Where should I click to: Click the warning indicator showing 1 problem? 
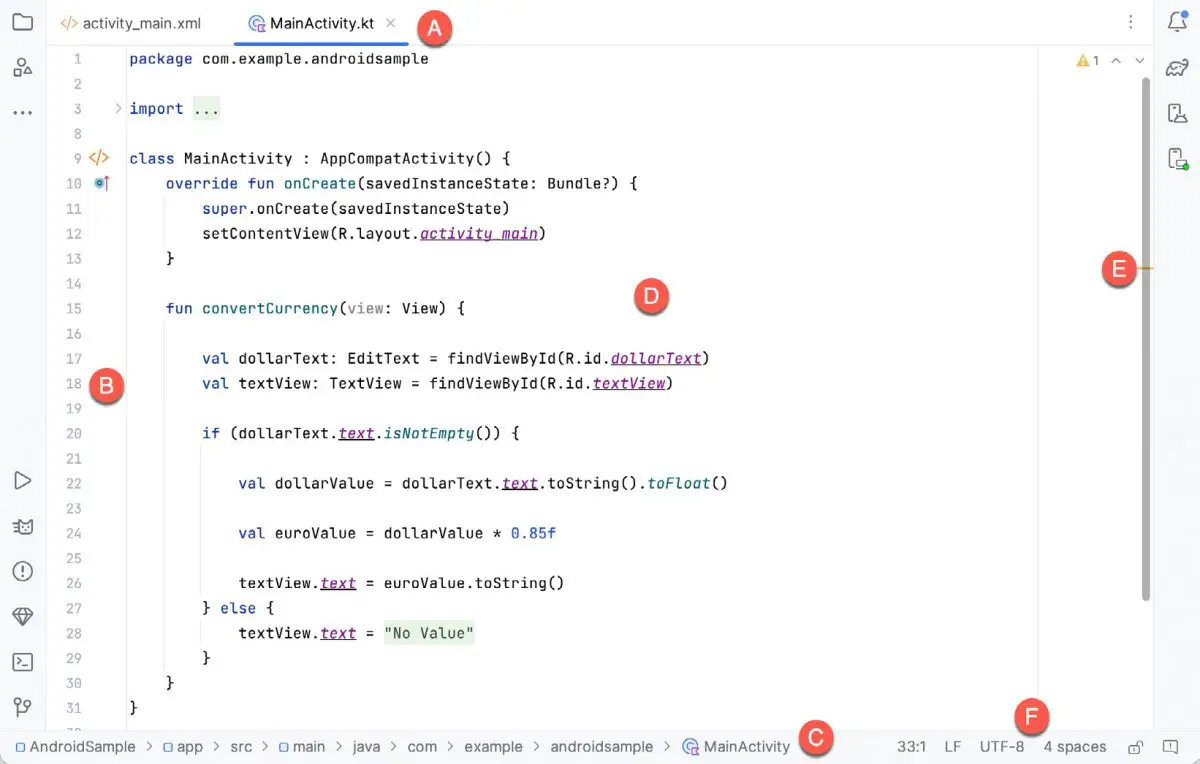coord(1087,61)
